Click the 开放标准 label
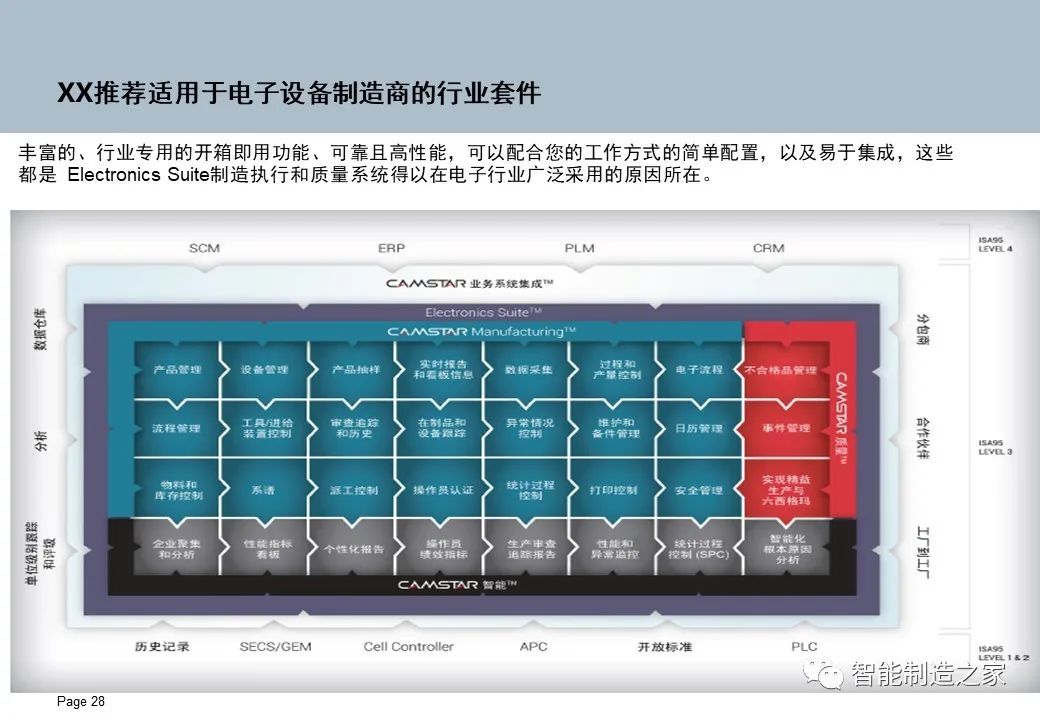Viewport: 1040px width, 720px height. coord(665,646)
